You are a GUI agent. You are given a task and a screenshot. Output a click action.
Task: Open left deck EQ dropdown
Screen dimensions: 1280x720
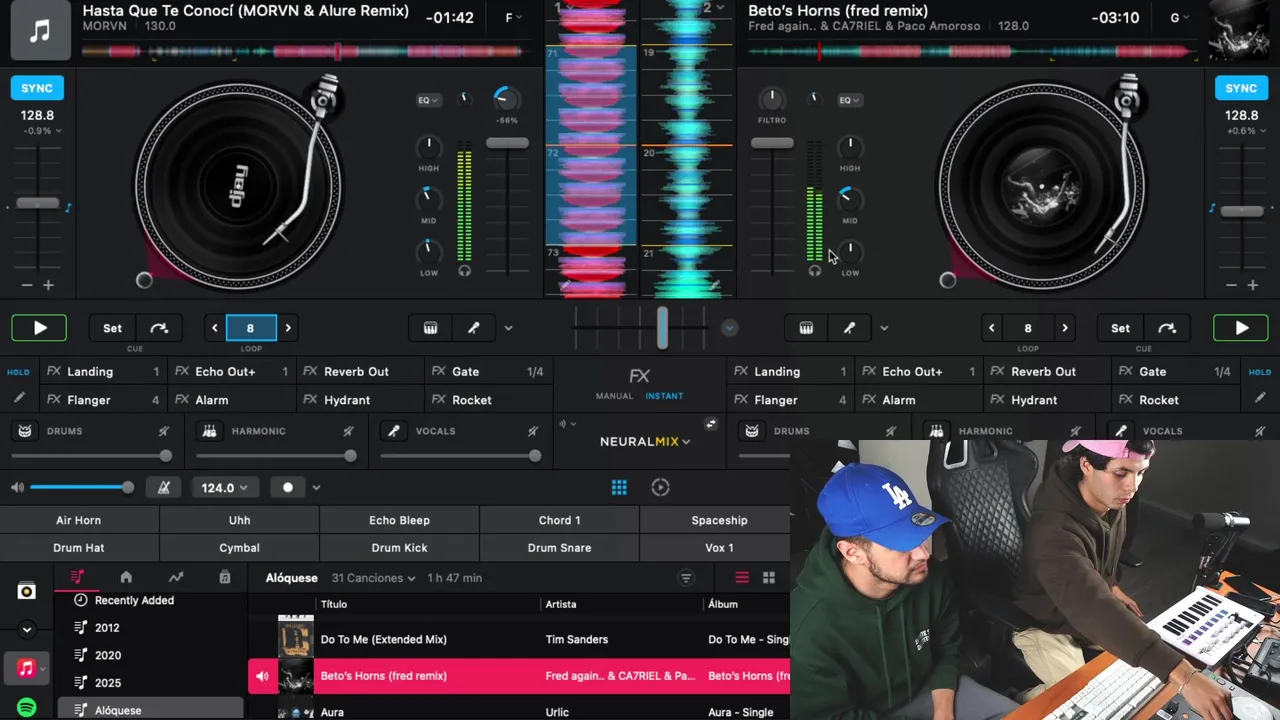click(x=429, y=100)
